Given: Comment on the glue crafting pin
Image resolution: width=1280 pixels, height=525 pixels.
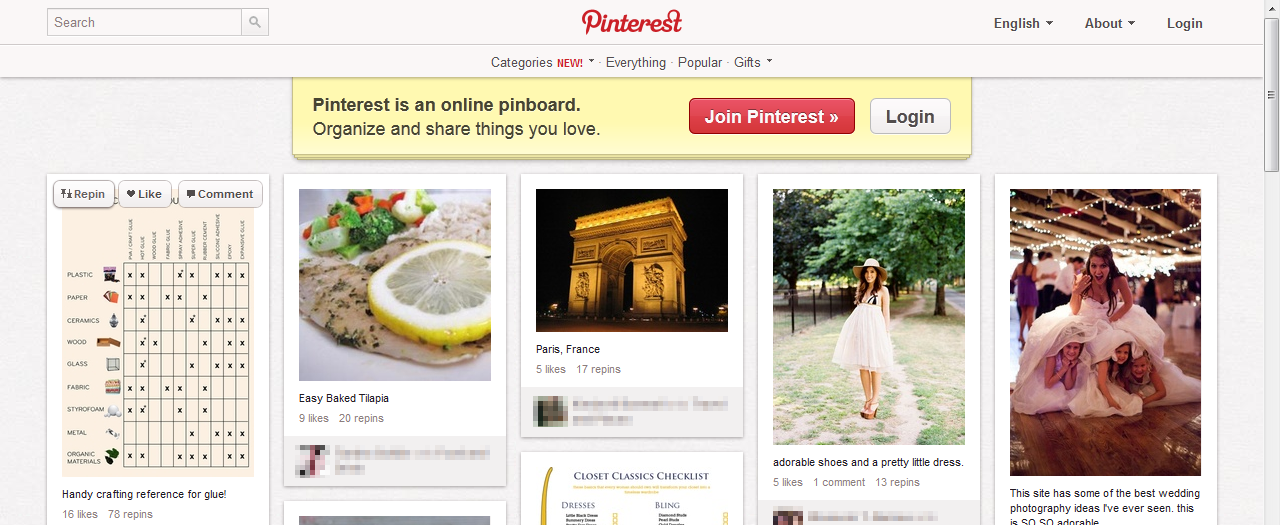Looking at the screenshot, I should (219, 194).
